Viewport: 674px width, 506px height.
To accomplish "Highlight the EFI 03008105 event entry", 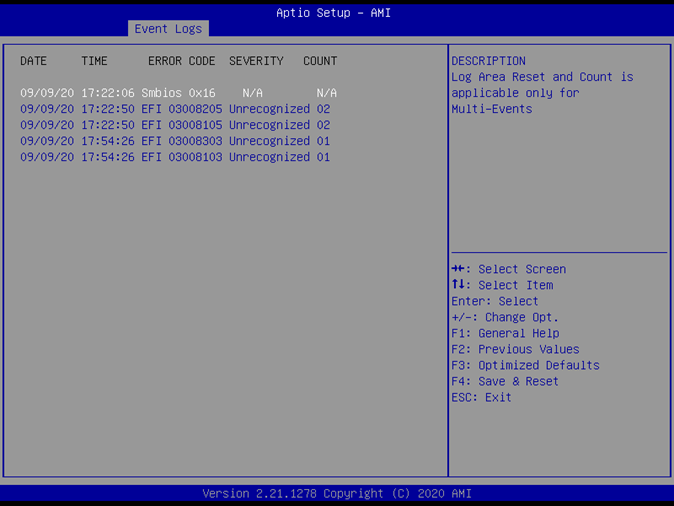I will click(175, 125).
